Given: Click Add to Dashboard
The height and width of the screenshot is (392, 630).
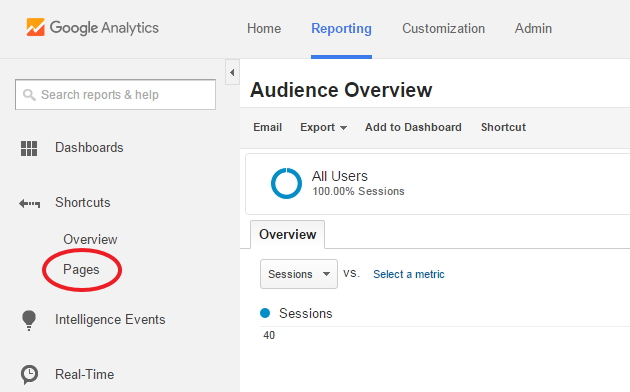Looking at the screenshot, I should 413,127.
